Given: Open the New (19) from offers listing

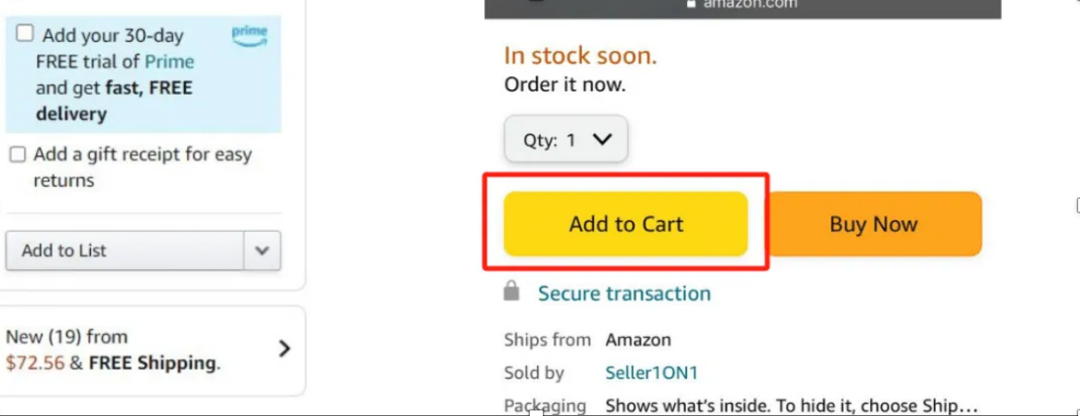Looking at the screenshot, I should (155, 351).
